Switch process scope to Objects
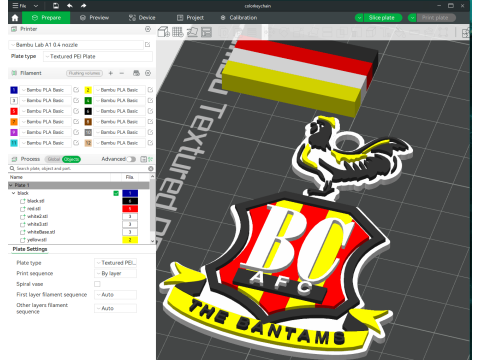Image resolution: width=480 pixels, height=360 pixels. [71, 159]
